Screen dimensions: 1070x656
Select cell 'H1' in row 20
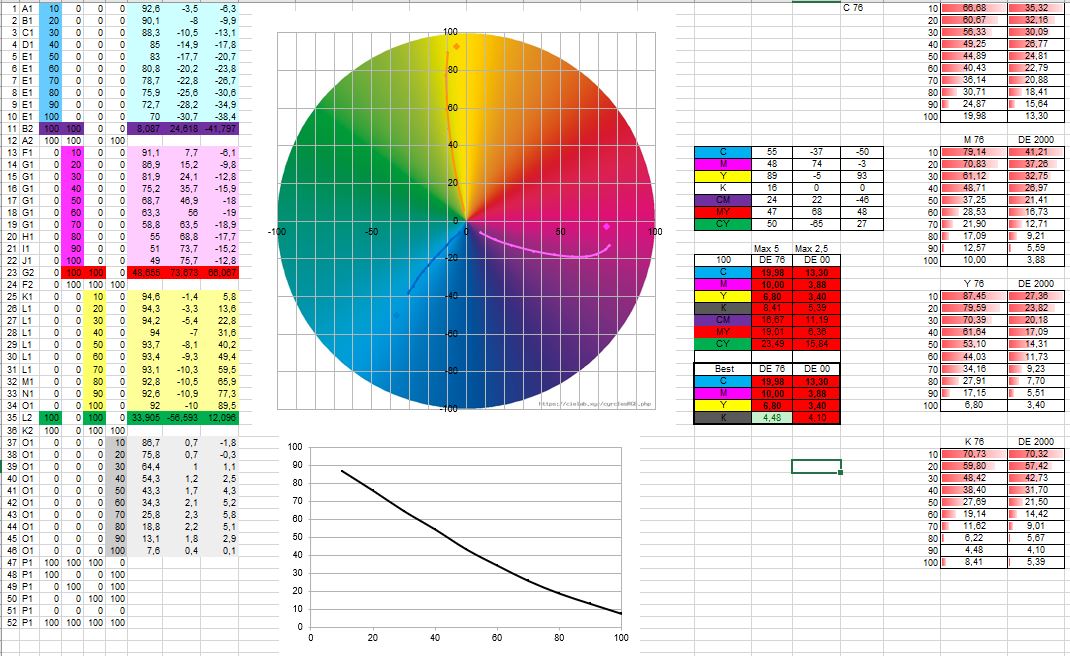click(29, 237)
